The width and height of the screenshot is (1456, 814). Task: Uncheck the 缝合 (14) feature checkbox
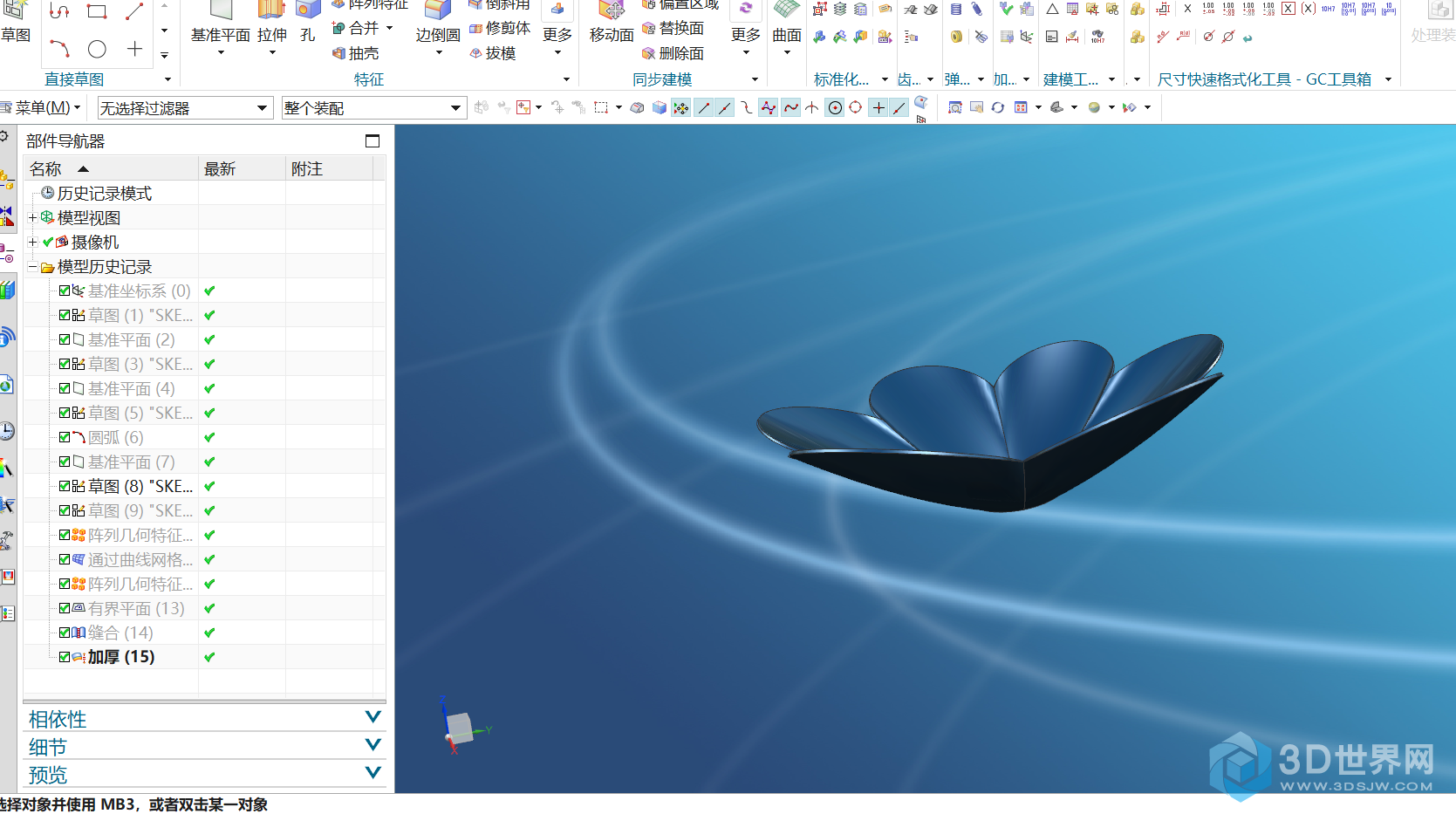[x=65, y=633]
